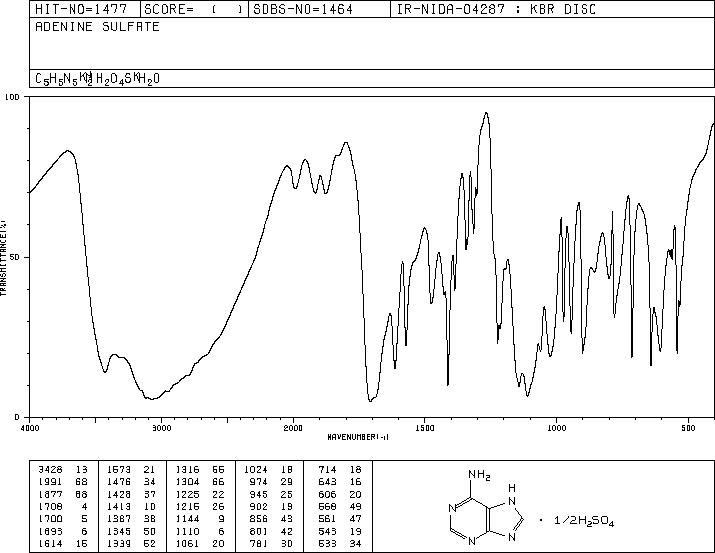This screenshot has height=553, width=715.
Task: Click peak table entry 856
Action: (x=259, y=519)
